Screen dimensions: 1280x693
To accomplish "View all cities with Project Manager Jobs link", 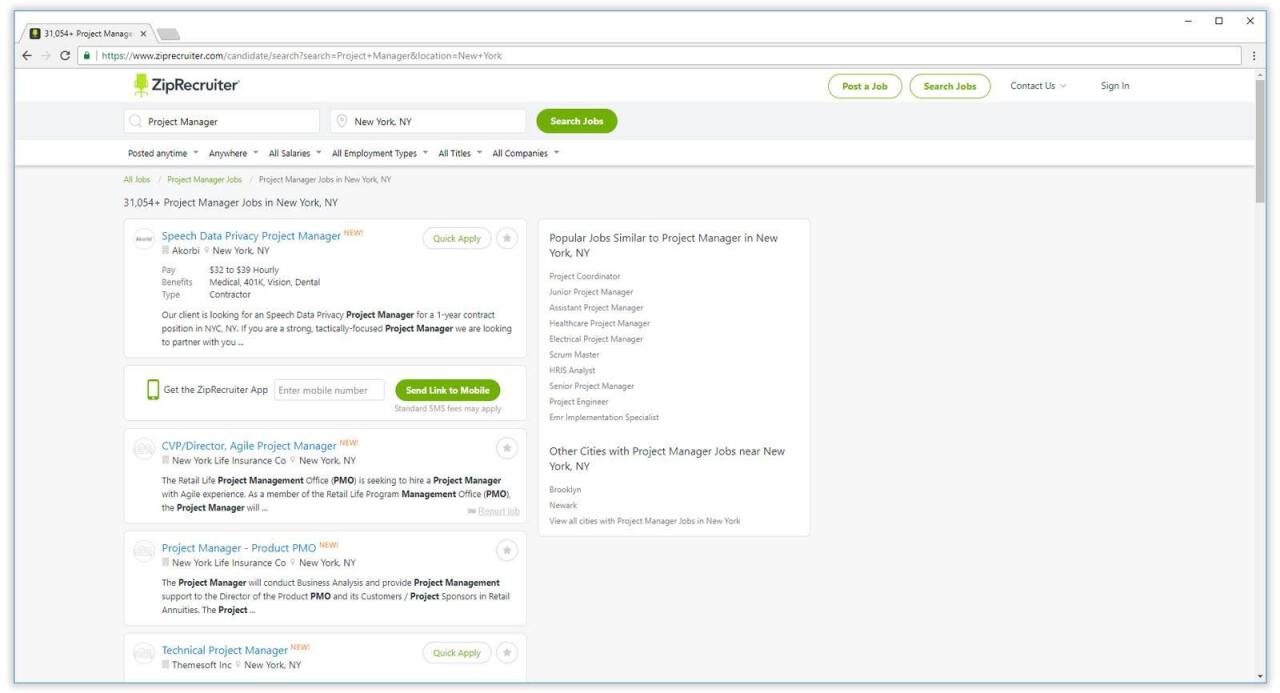I will [x=645, y=521].
